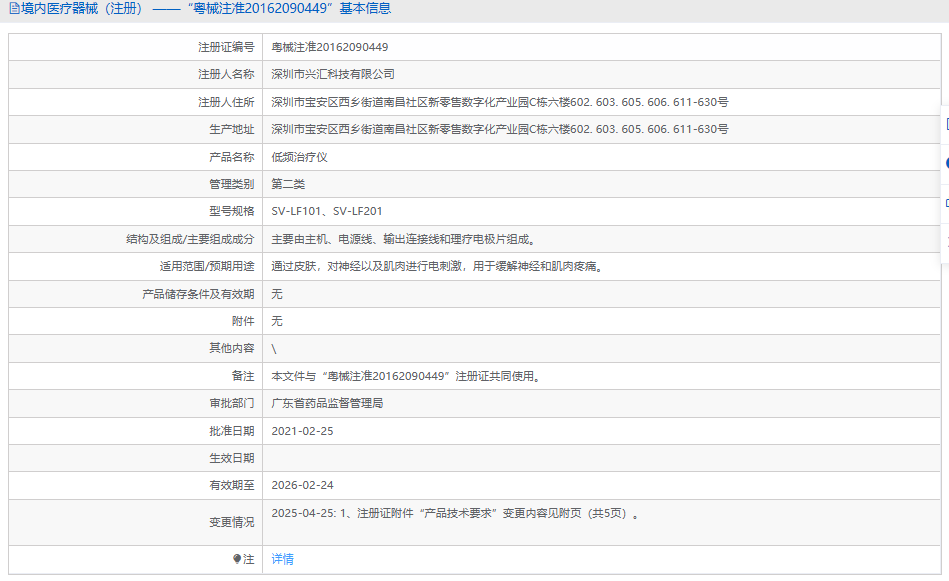Click the address value in the 生产地址 row
The image size is (949, 581).
point(499,130)
